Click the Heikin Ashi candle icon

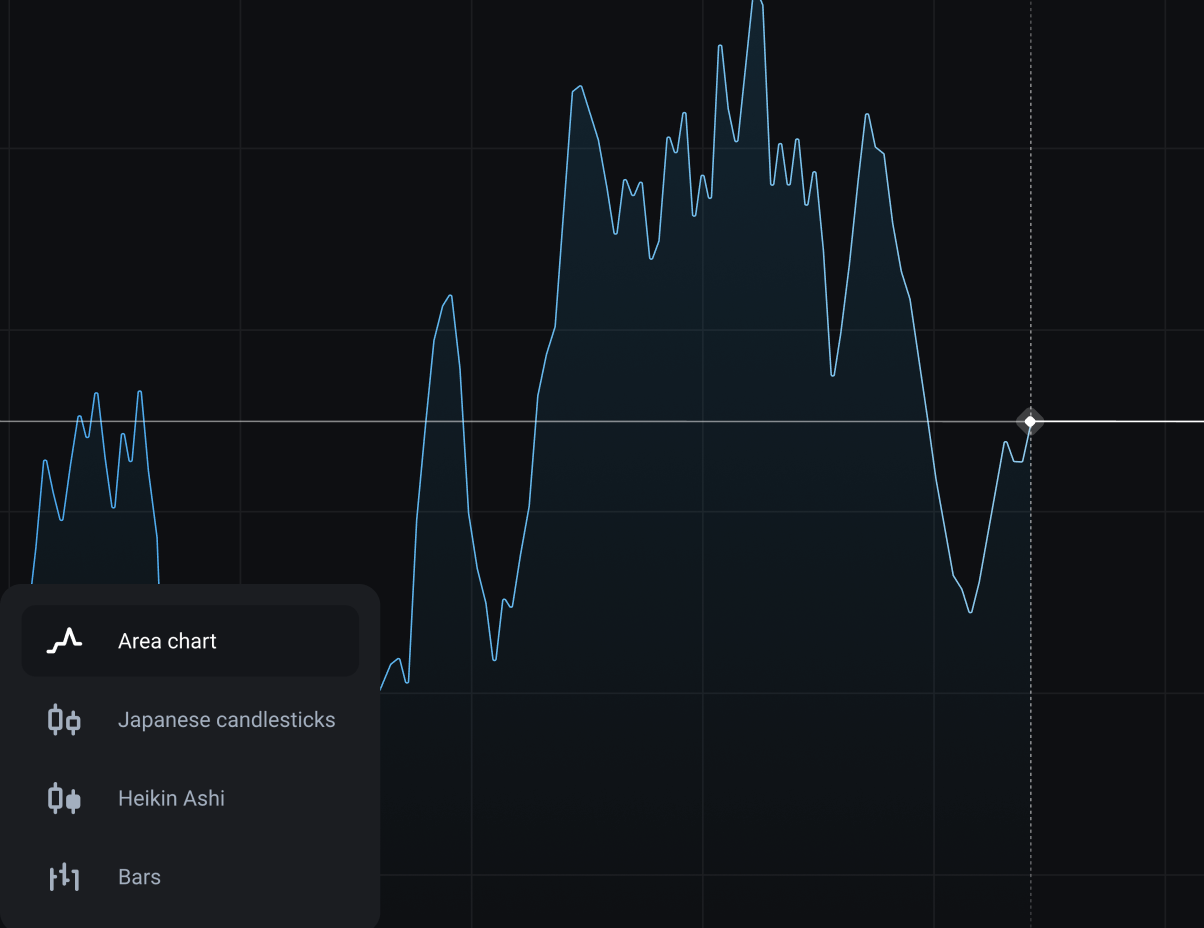tap(64, 799)
